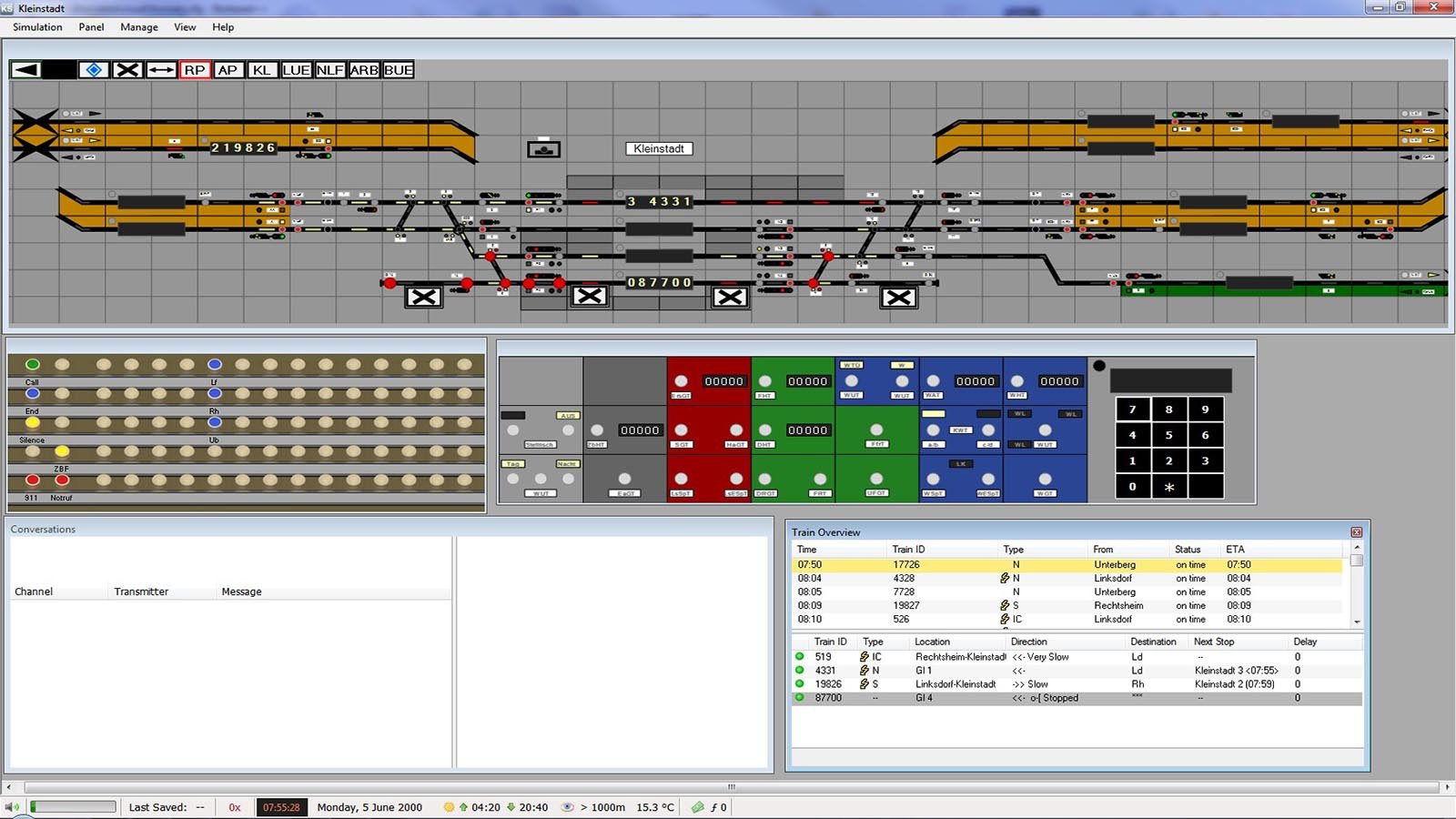The image size is (1456, 819).
Task: Close the Train Overview panel
Action: (1356, 532)
